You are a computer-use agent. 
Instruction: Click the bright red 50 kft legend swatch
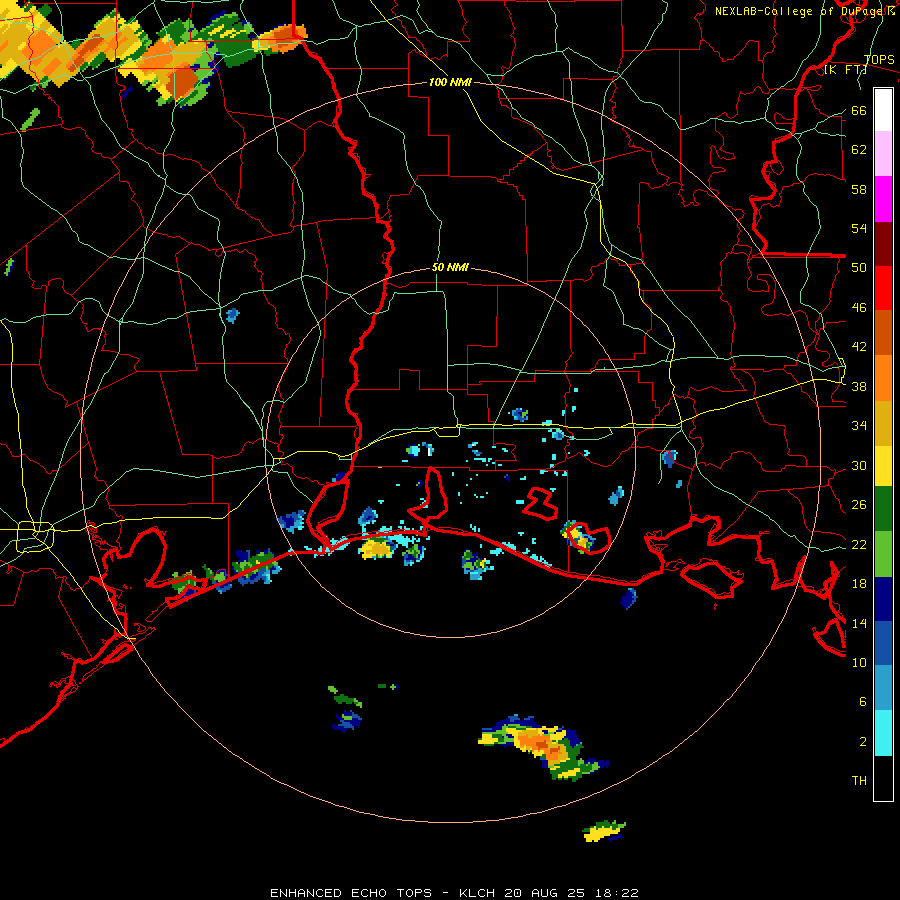pos(883,288)
